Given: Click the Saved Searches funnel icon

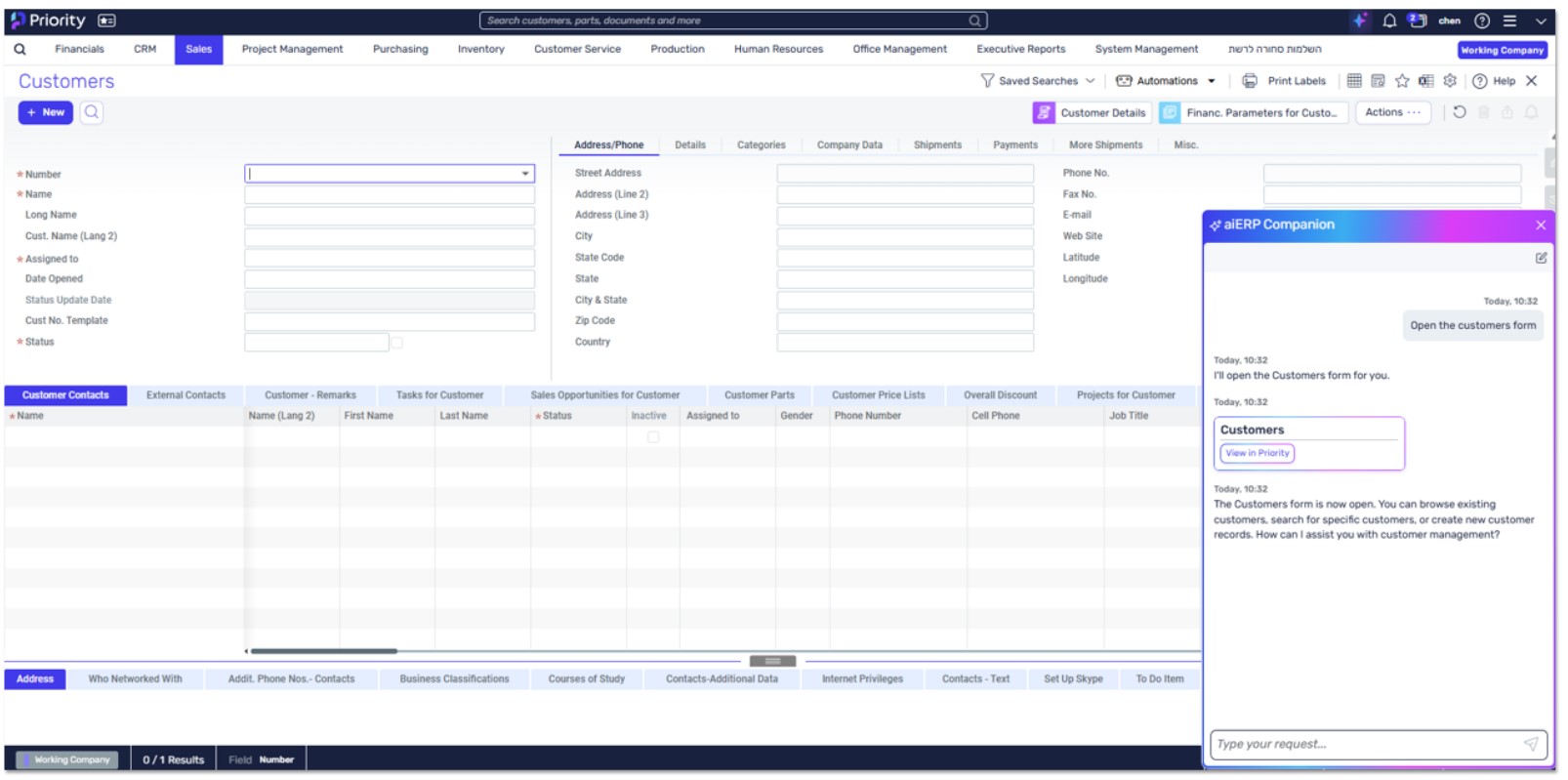Looking at the screenshot, I should (x=987, y=81).
